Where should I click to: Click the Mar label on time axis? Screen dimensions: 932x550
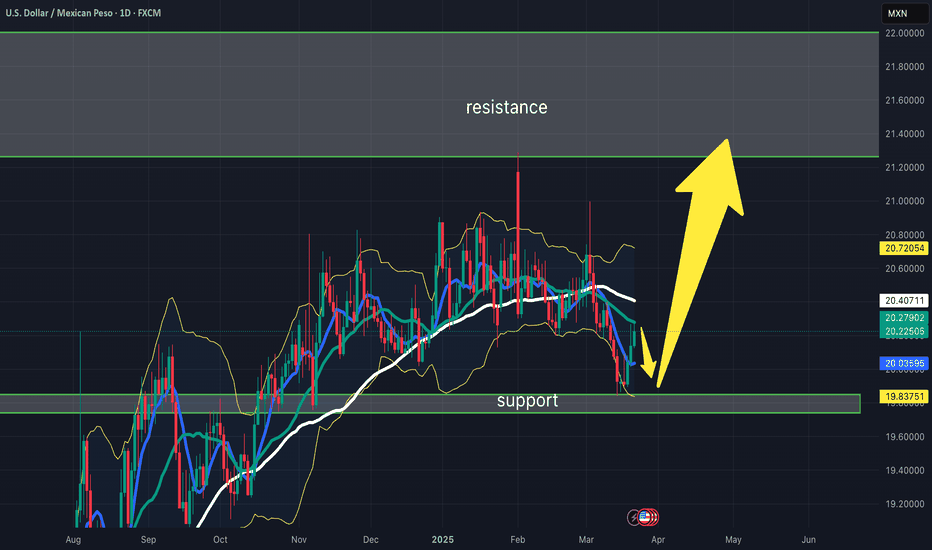(x=586, y=540)
